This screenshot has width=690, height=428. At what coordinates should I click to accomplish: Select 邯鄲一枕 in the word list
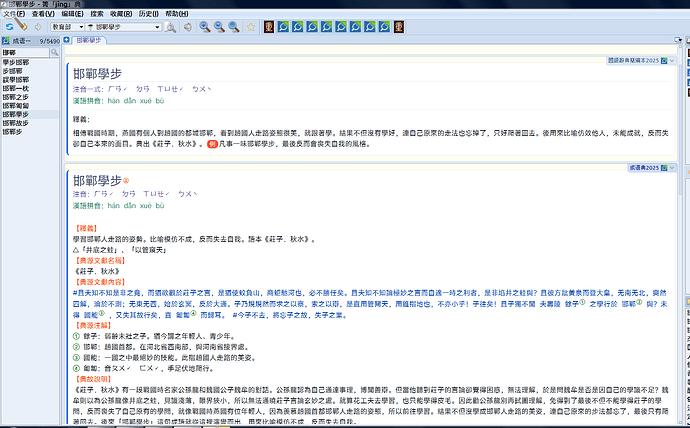pyautogui.click(x=18, y=89)
